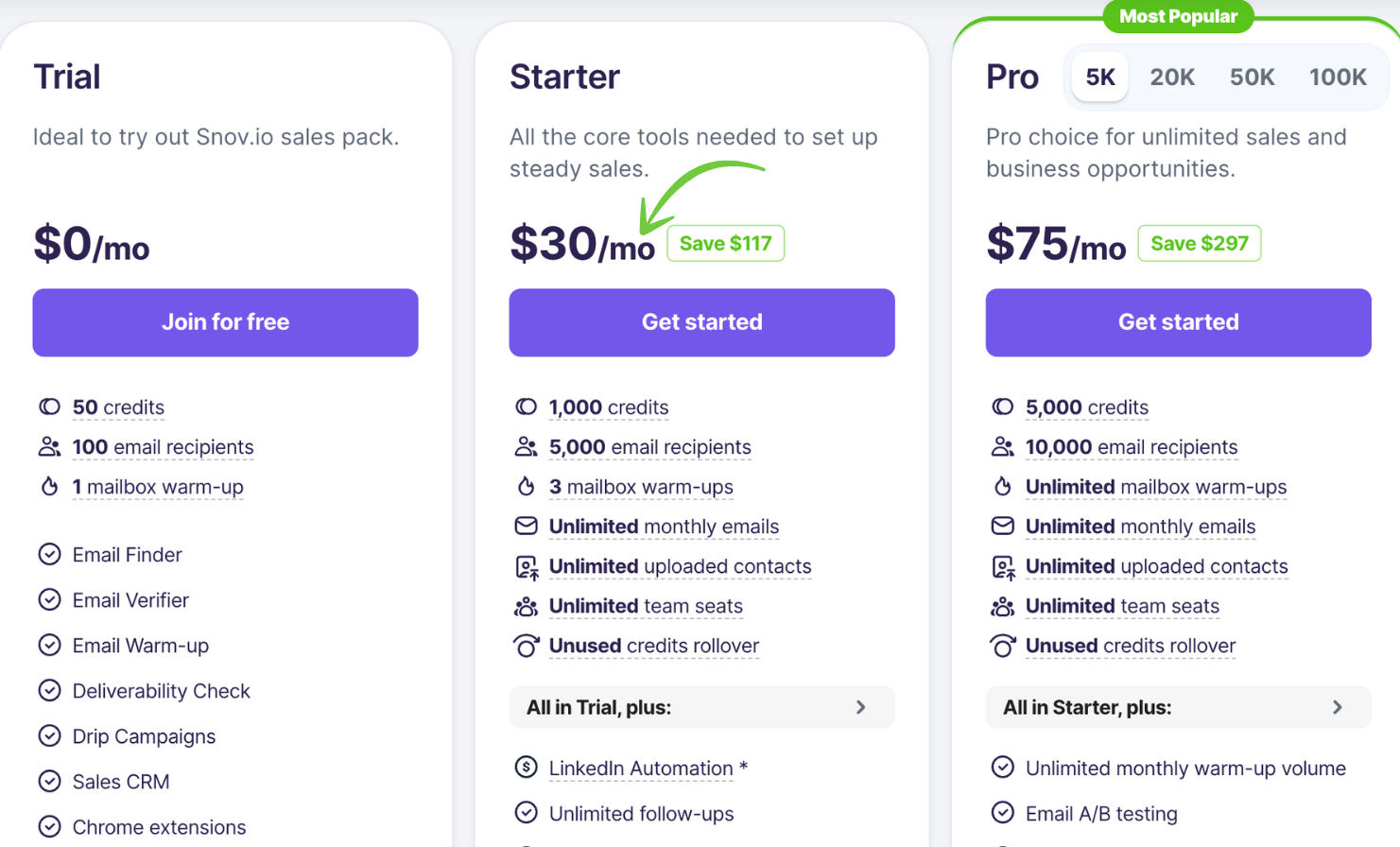Choose the 100K Pro tier option
The image size is (1400, 847).
point(1337,78)
